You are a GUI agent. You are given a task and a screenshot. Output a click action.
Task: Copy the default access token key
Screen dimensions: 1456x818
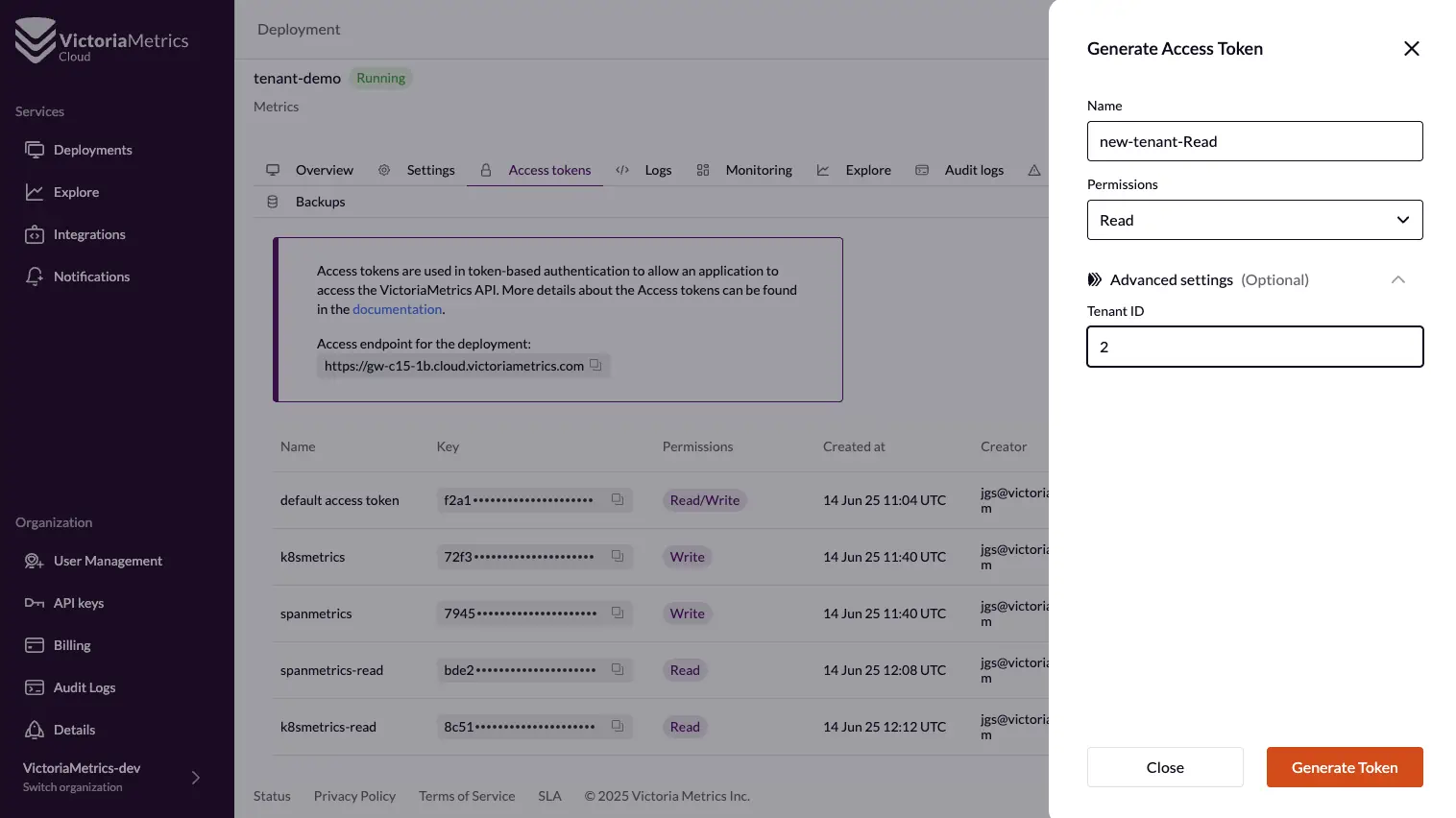(x=618, y=499)
